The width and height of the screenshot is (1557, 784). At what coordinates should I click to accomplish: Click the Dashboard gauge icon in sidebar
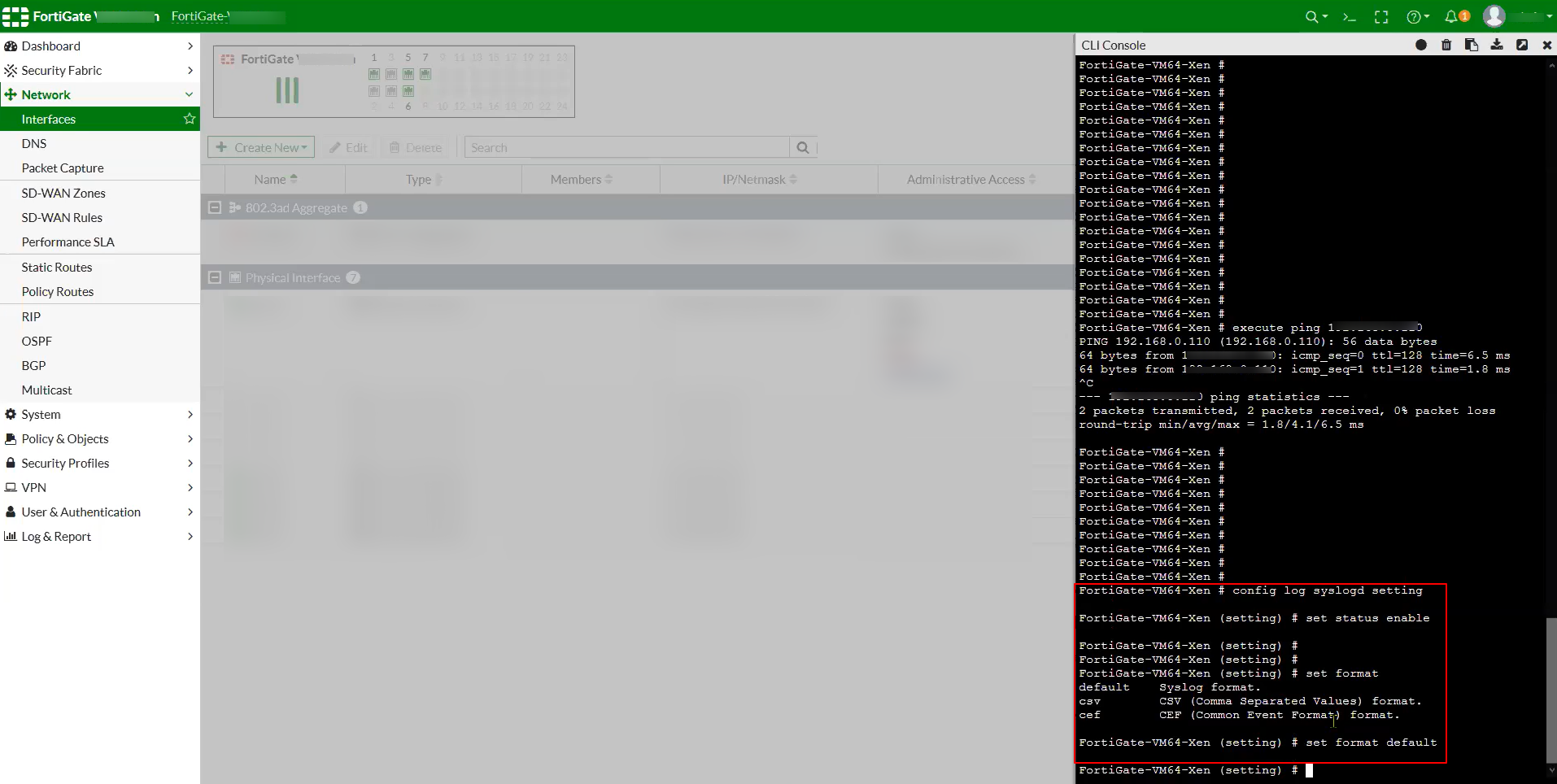pyautogui.click(x=11, y=46)
